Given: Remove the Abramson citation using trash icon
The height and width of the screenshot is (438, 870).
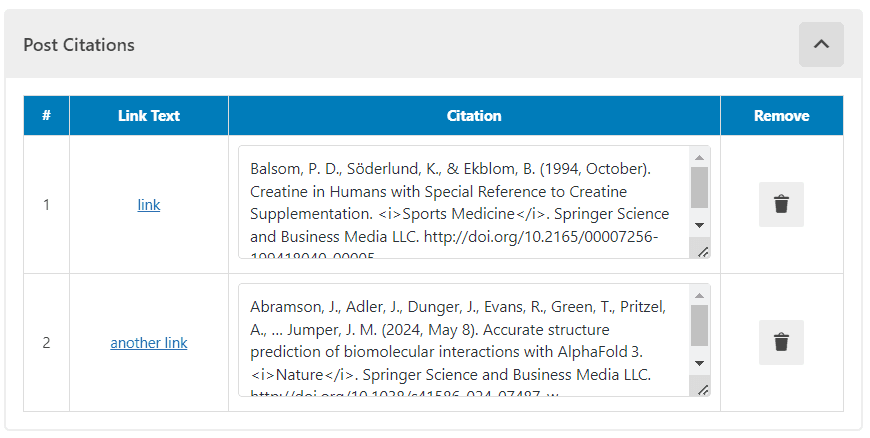Looking at the screenshot, I should (781, 342).
